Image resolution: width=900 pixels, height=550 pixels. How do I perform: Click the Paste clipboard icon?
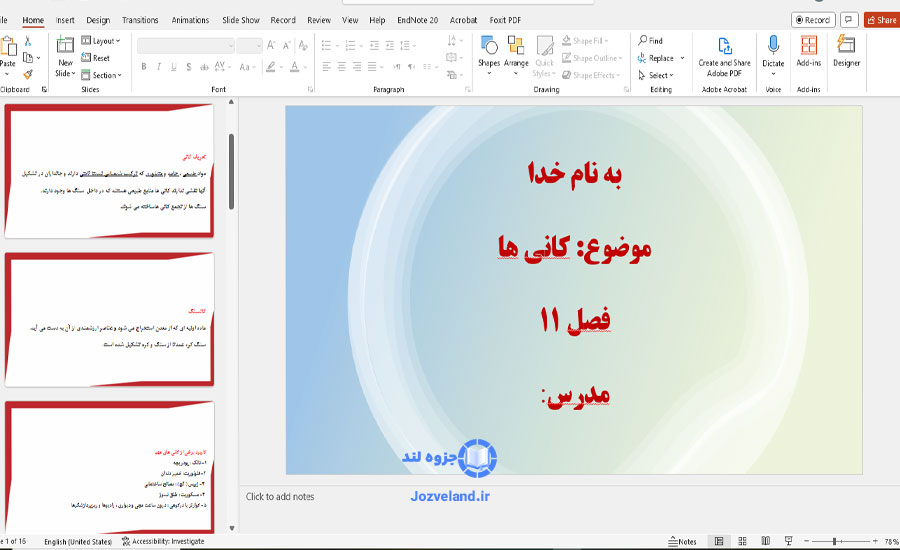pos(8,46)
